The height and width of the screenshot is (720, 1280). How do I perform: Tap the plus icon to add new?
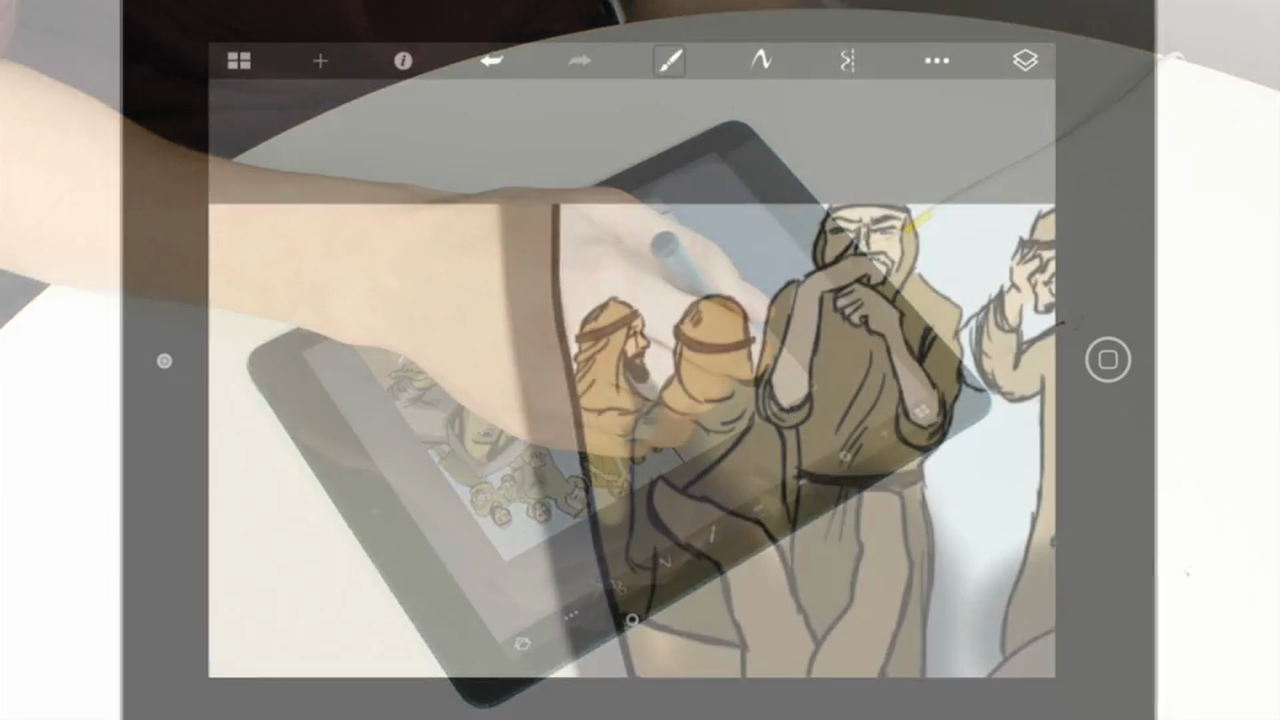point(320,61)
